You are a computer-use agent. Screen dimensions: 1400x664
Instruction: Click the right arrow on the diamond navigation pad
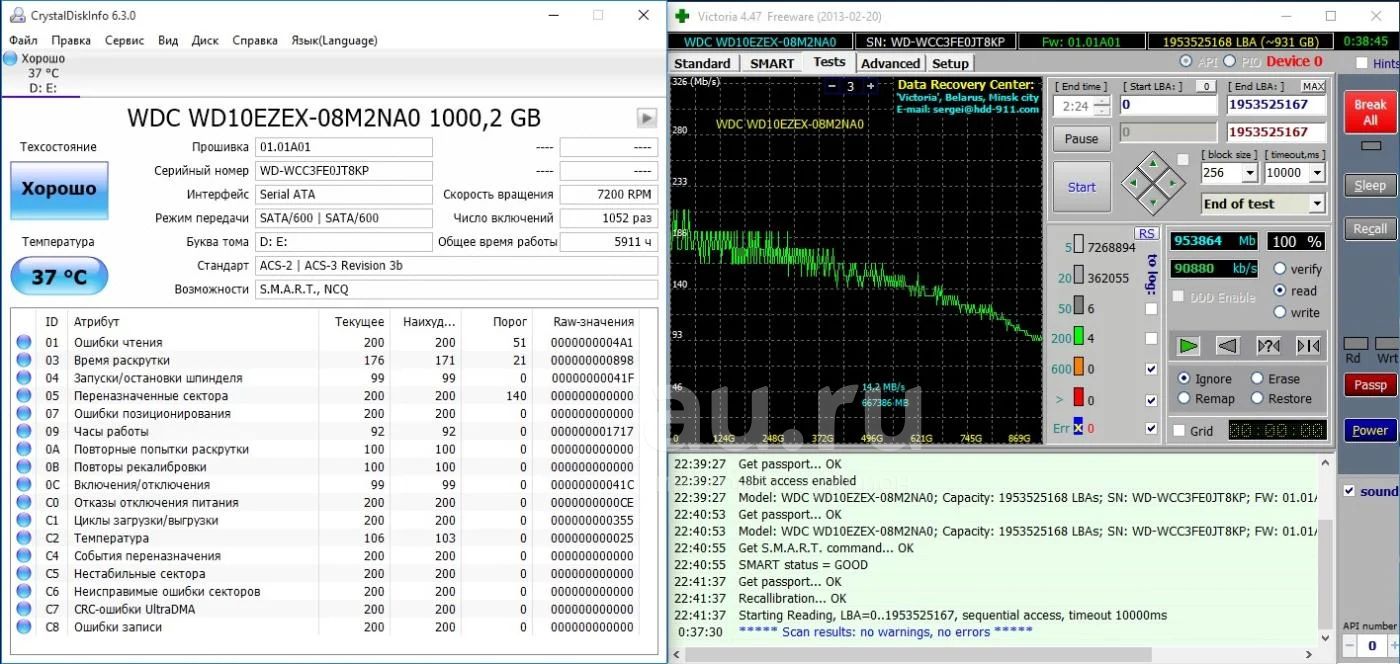coord(1173,183)
